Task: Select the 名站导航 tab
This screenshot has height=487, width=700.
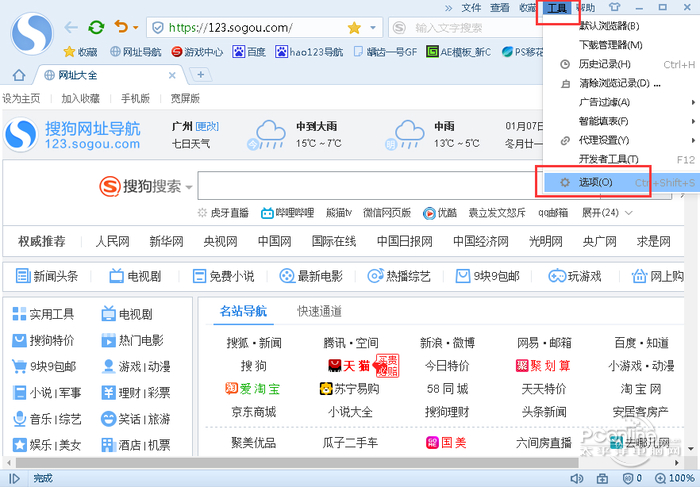Action: pyautogui.click(x=243, y=311)
